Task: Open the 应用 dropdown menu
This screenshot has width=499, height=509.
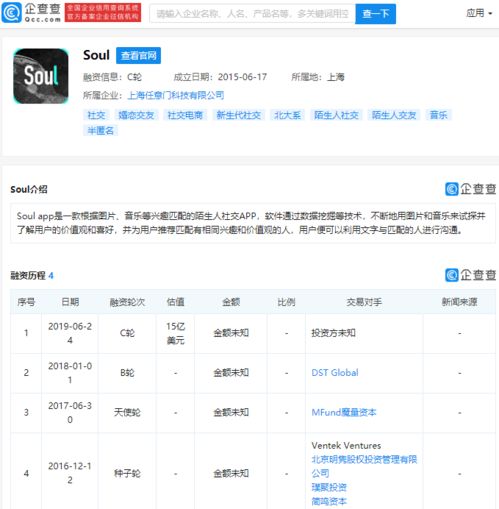Action: 479,13
